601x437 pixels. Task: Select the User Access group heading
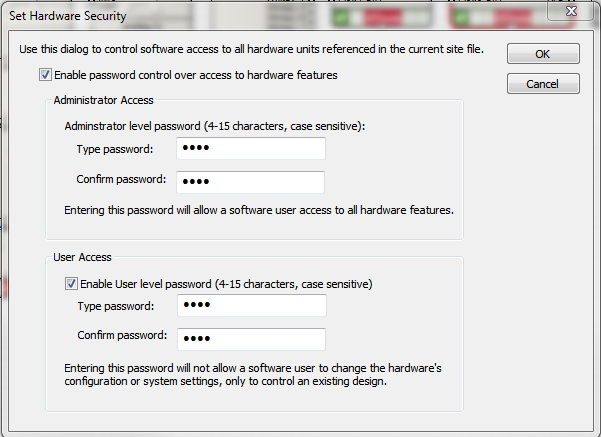click(82, 257)
